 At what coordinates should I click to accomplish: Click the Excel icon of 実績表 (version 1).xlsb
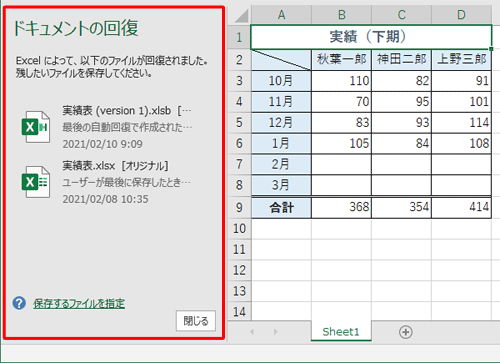pyautogui.click(x=36, y=127)
